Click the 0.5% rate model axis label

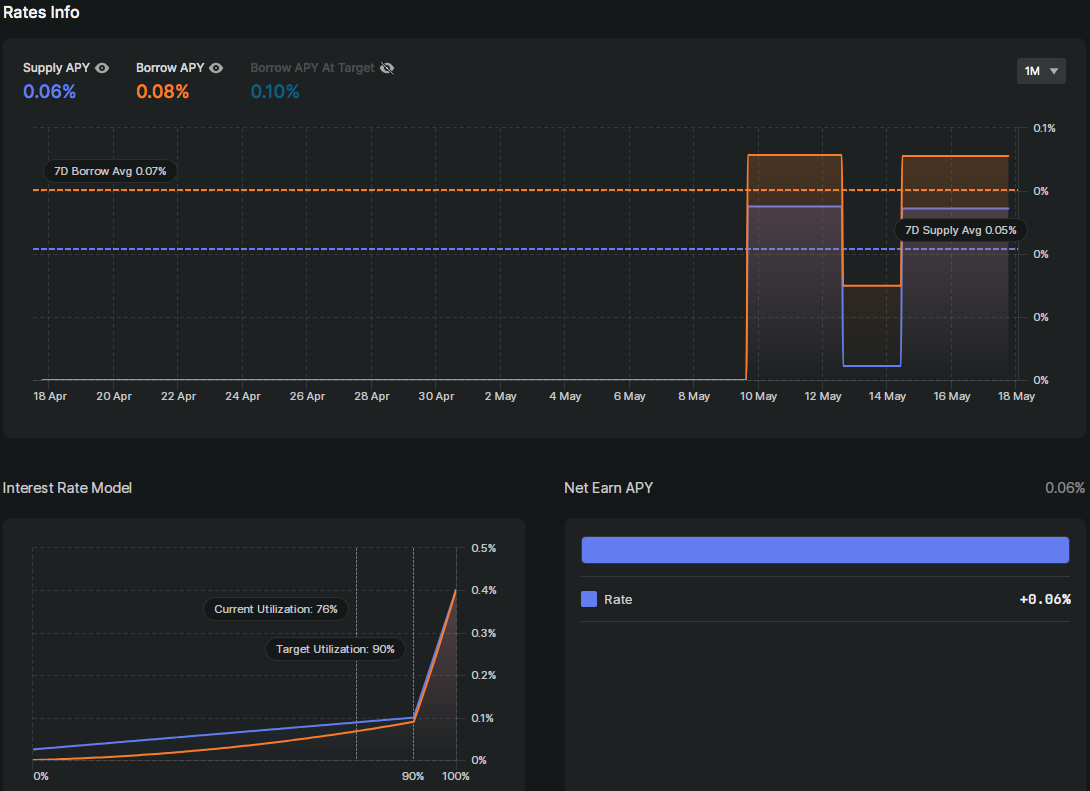[484, 548]
